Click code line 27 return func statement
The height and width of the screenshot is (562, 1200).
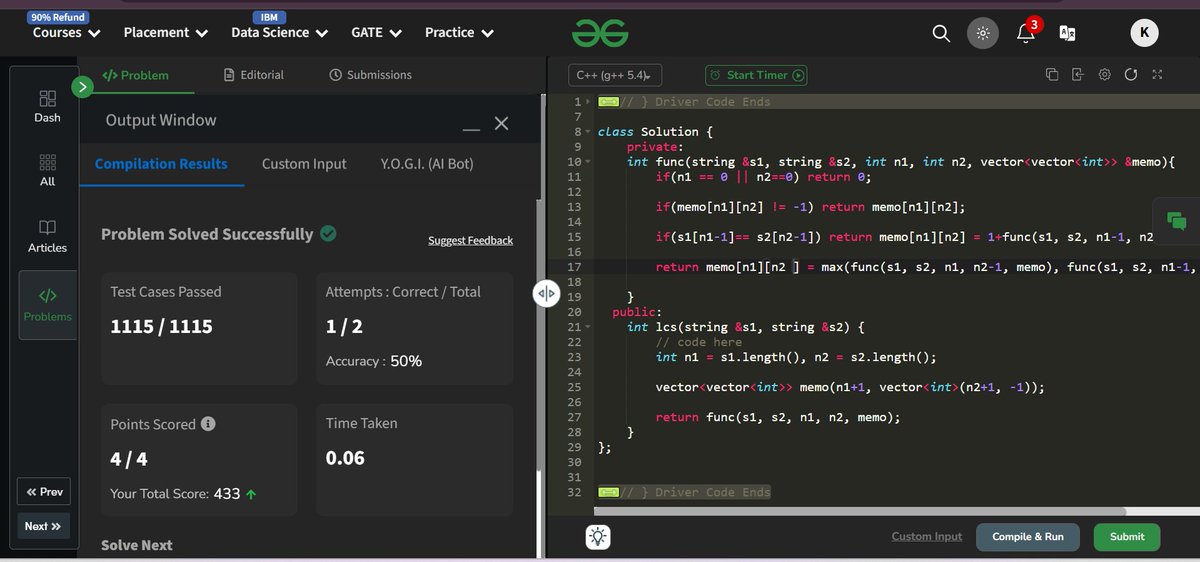tap(778, 417)
